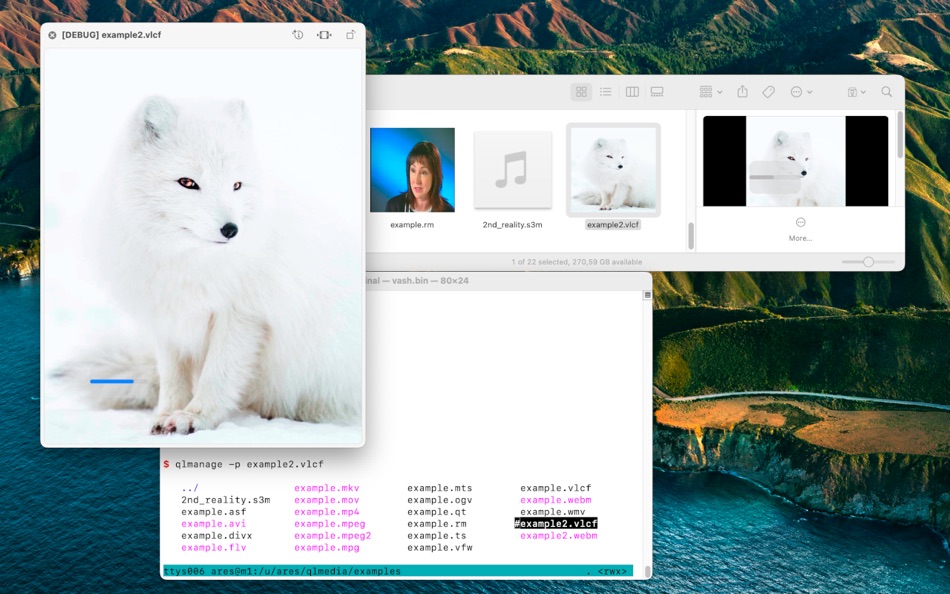Expand the ellipsis actions dropdown in Finder

(801, 91)
